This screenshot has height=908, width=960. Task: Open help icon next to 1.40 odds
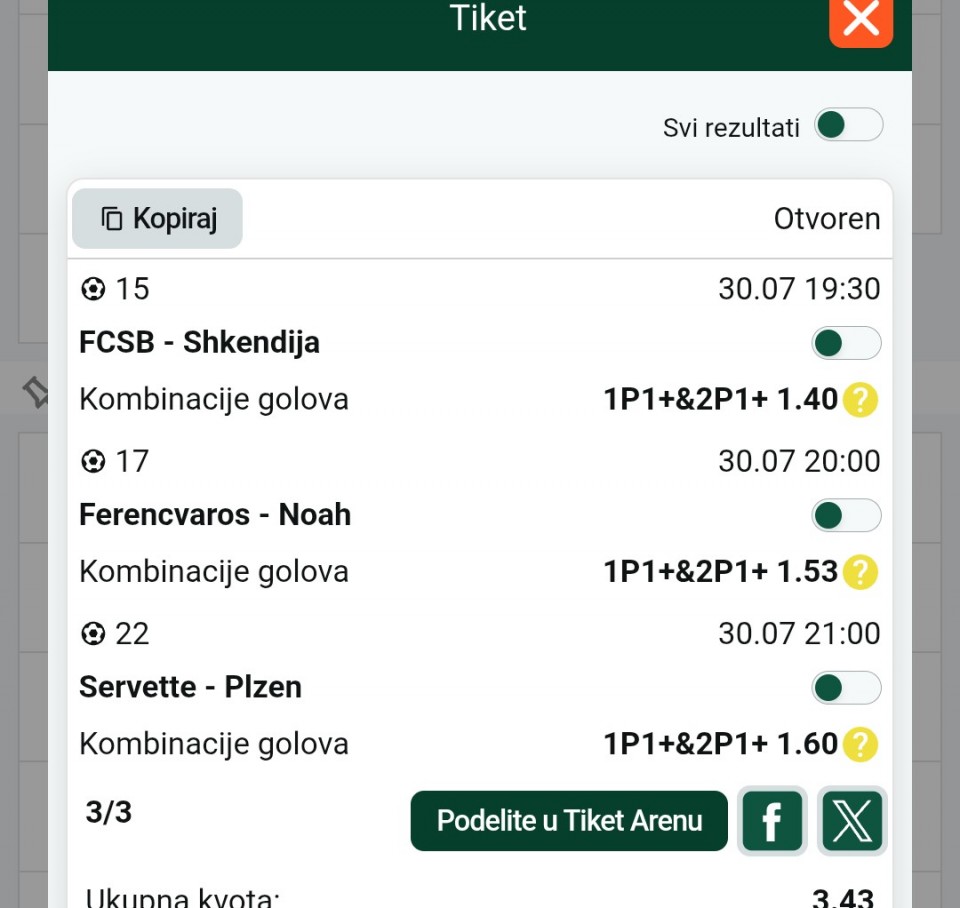(x=860, y=400)
